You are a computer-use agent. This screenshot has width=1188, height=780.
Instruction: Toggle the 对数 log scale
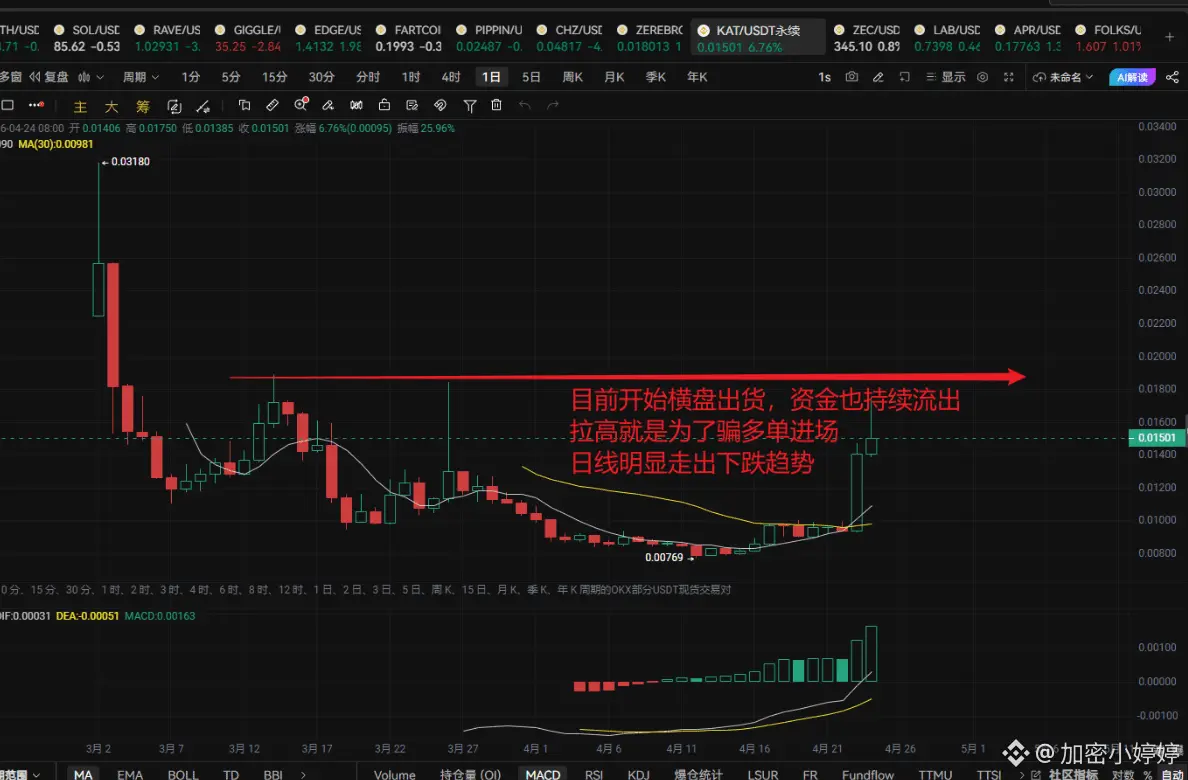click(x=1124, y=774)
